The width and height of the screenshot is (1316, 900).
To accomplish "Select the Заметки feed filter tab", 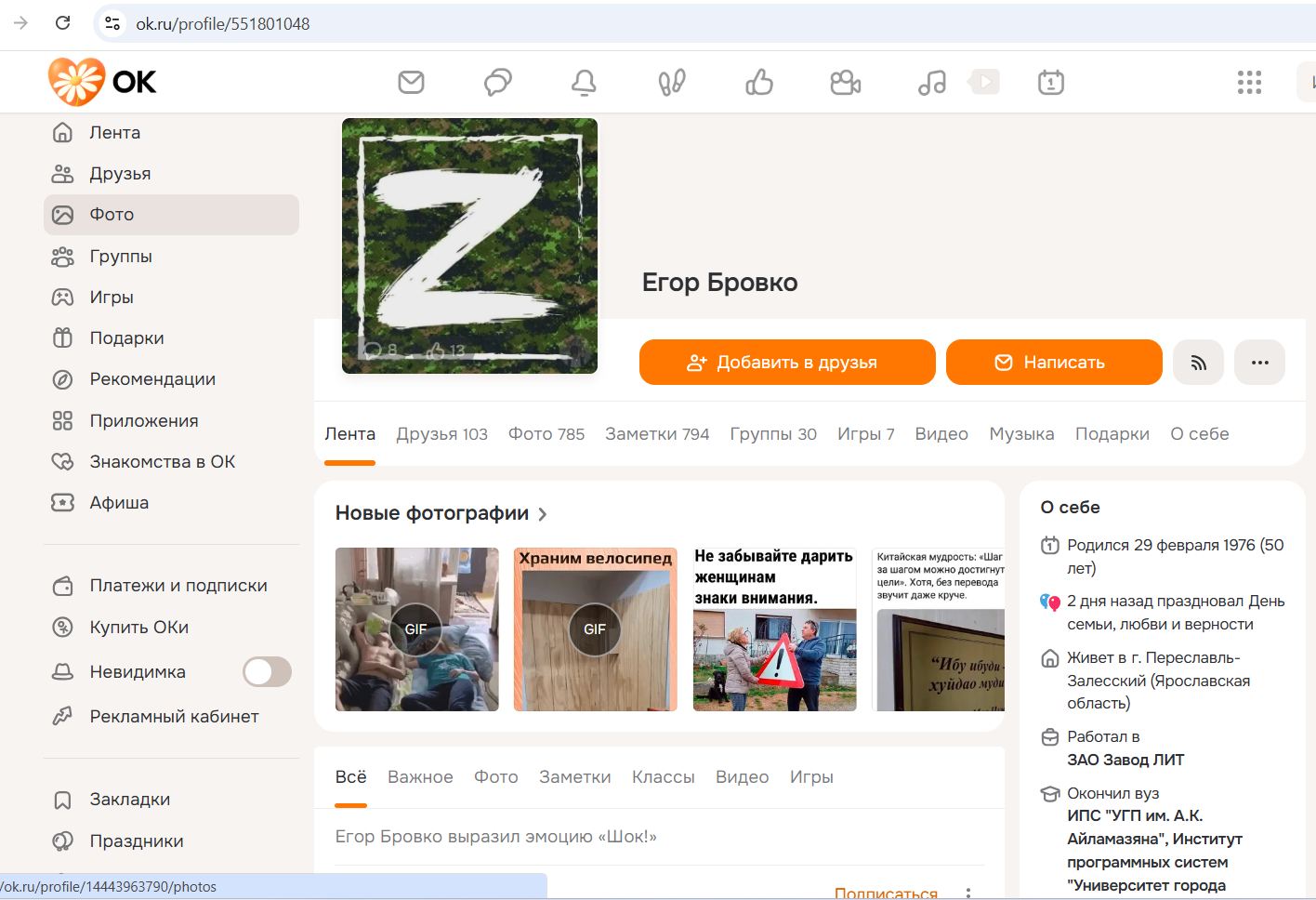I will point(575,776).
